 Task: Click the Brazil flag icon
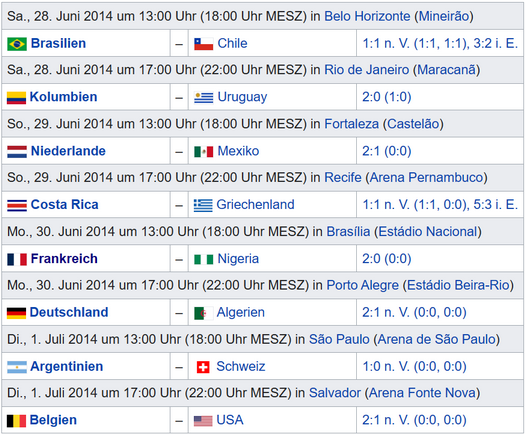pos(17,44)
